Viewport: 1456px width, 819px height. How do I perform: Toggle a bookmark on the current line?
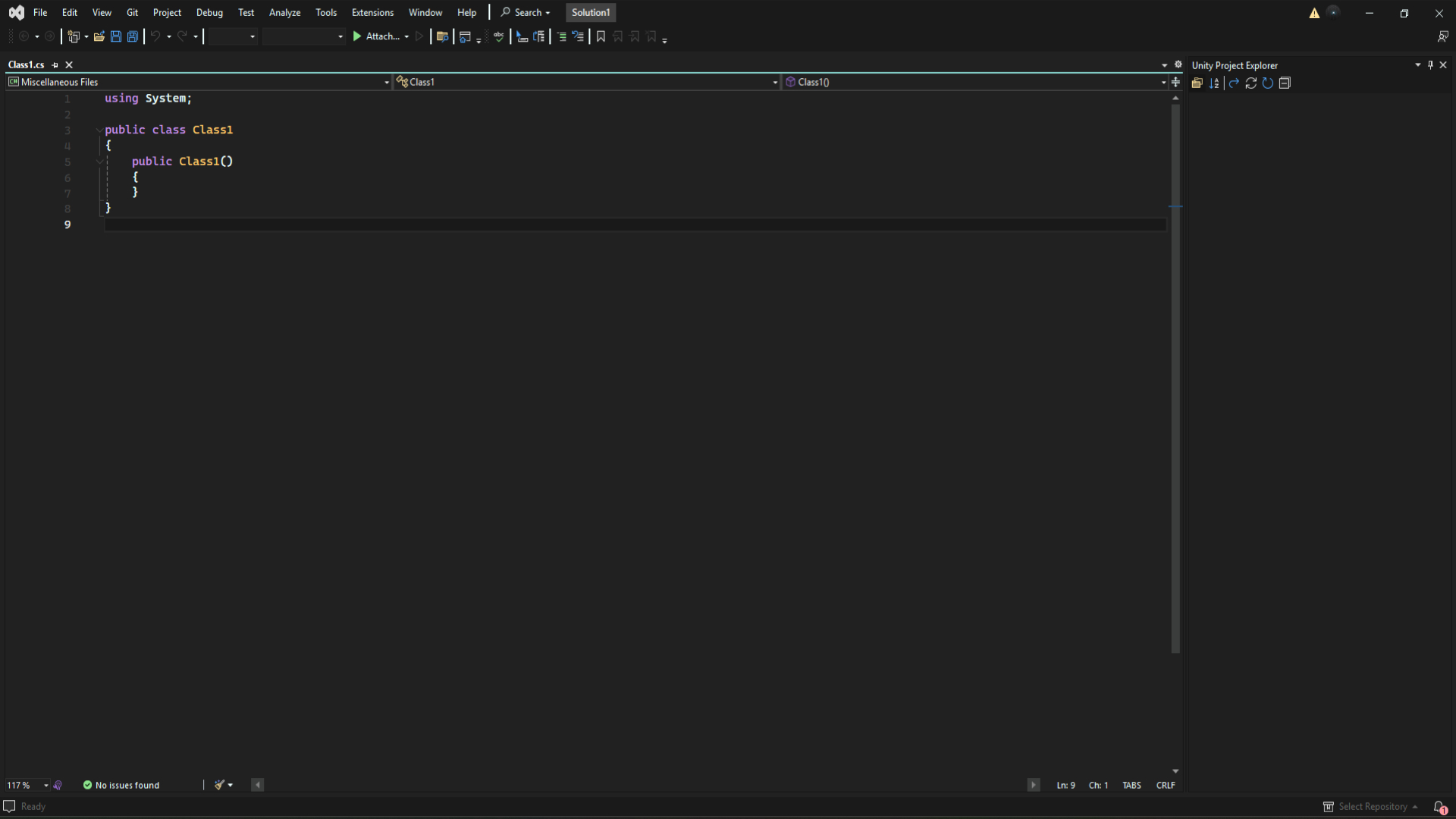click(600, 36)
